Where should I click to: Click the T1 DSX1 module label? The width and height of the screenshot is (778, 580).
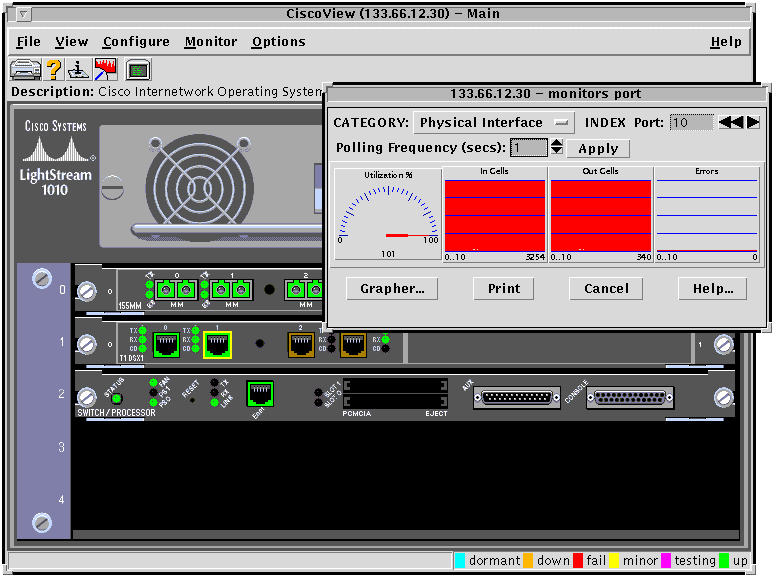[x=131, y=358]
